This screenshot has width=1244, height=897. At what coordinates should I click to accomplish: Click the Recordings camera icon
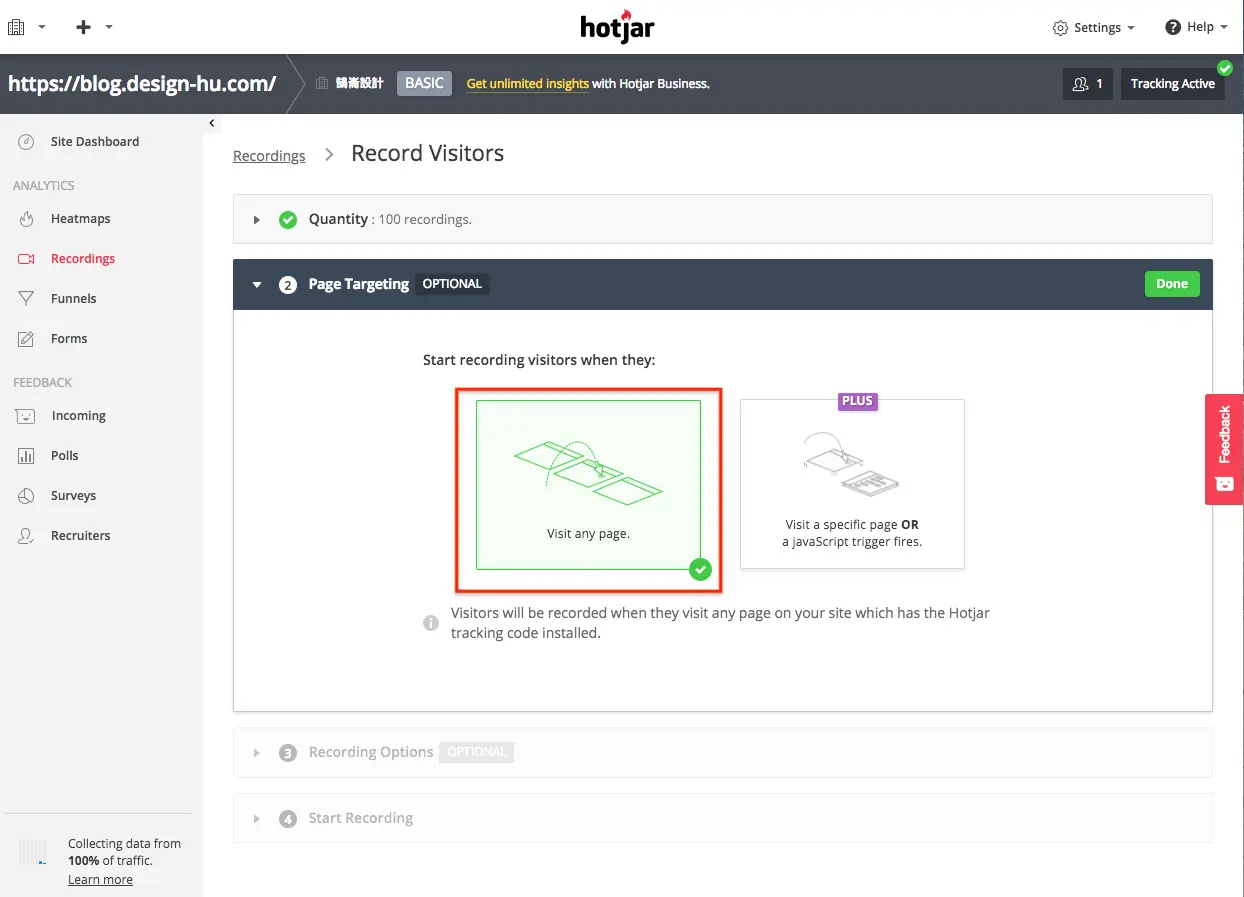point(27,259)
